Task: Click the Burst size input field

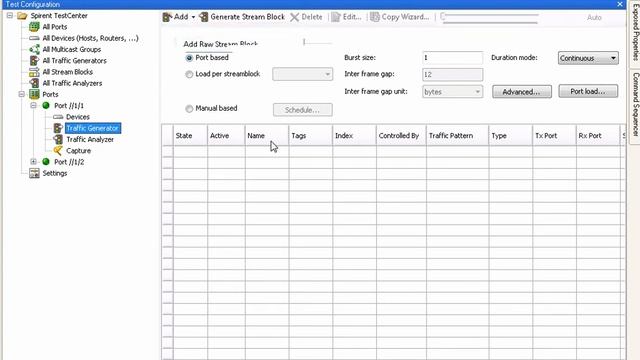Action: coord(452,58)
